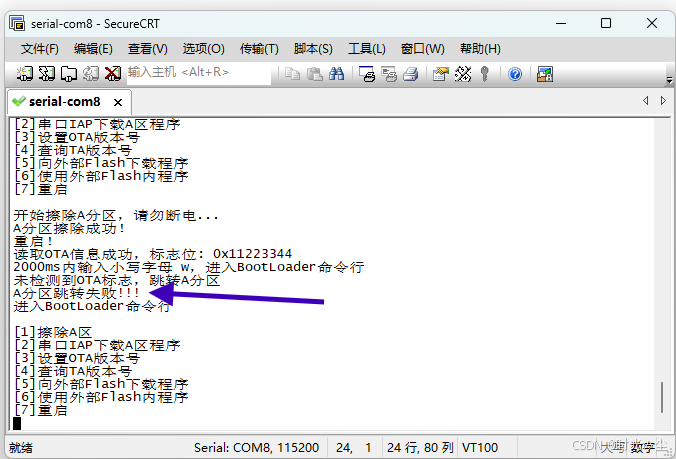Open the 传输(T) menu
Image resolution: width=676 pixels, height=459 pixels.
259,49
